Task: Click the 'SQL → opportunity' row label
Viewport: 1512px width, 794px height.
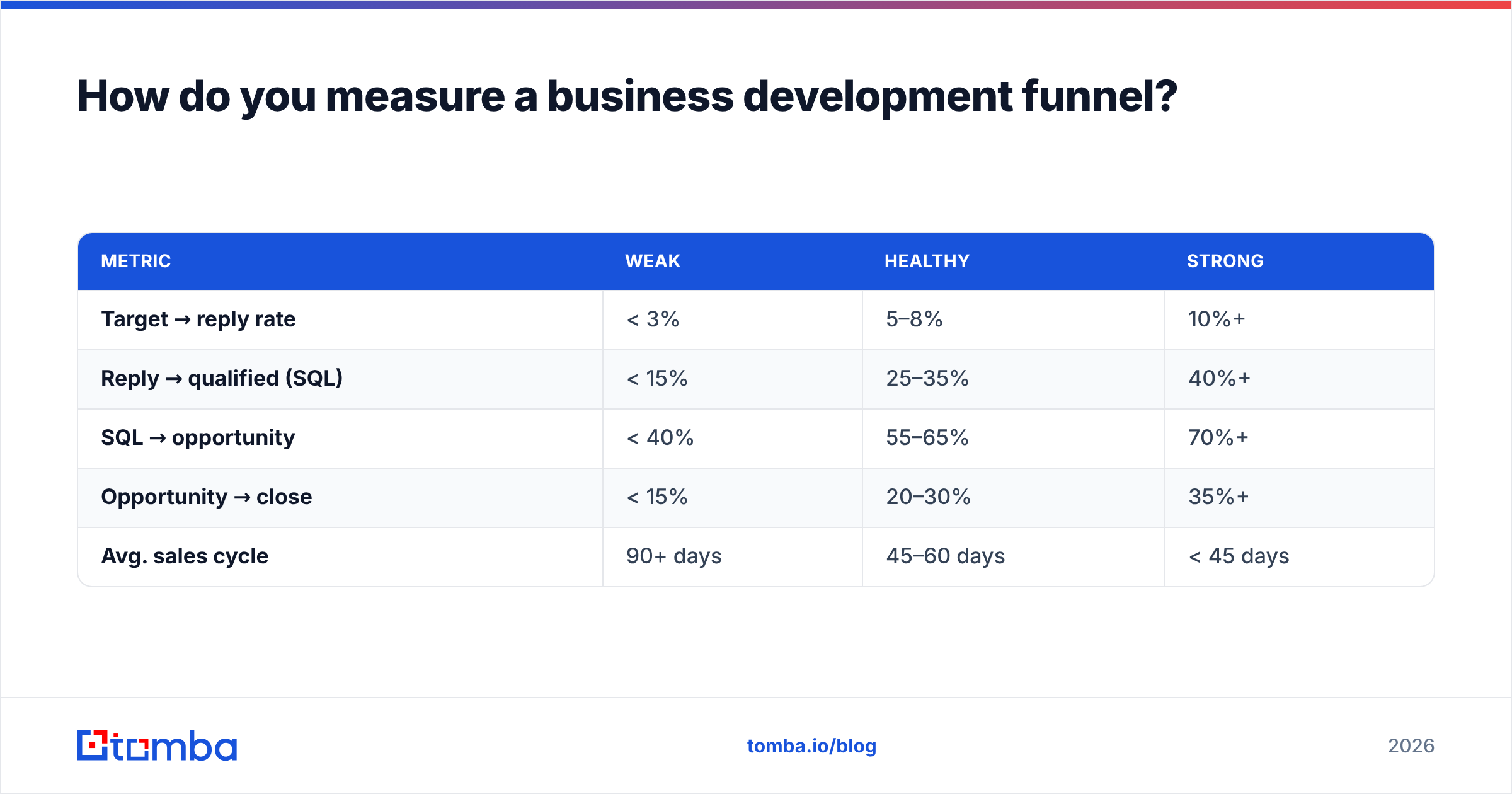Action: click(x=198, y=438)
